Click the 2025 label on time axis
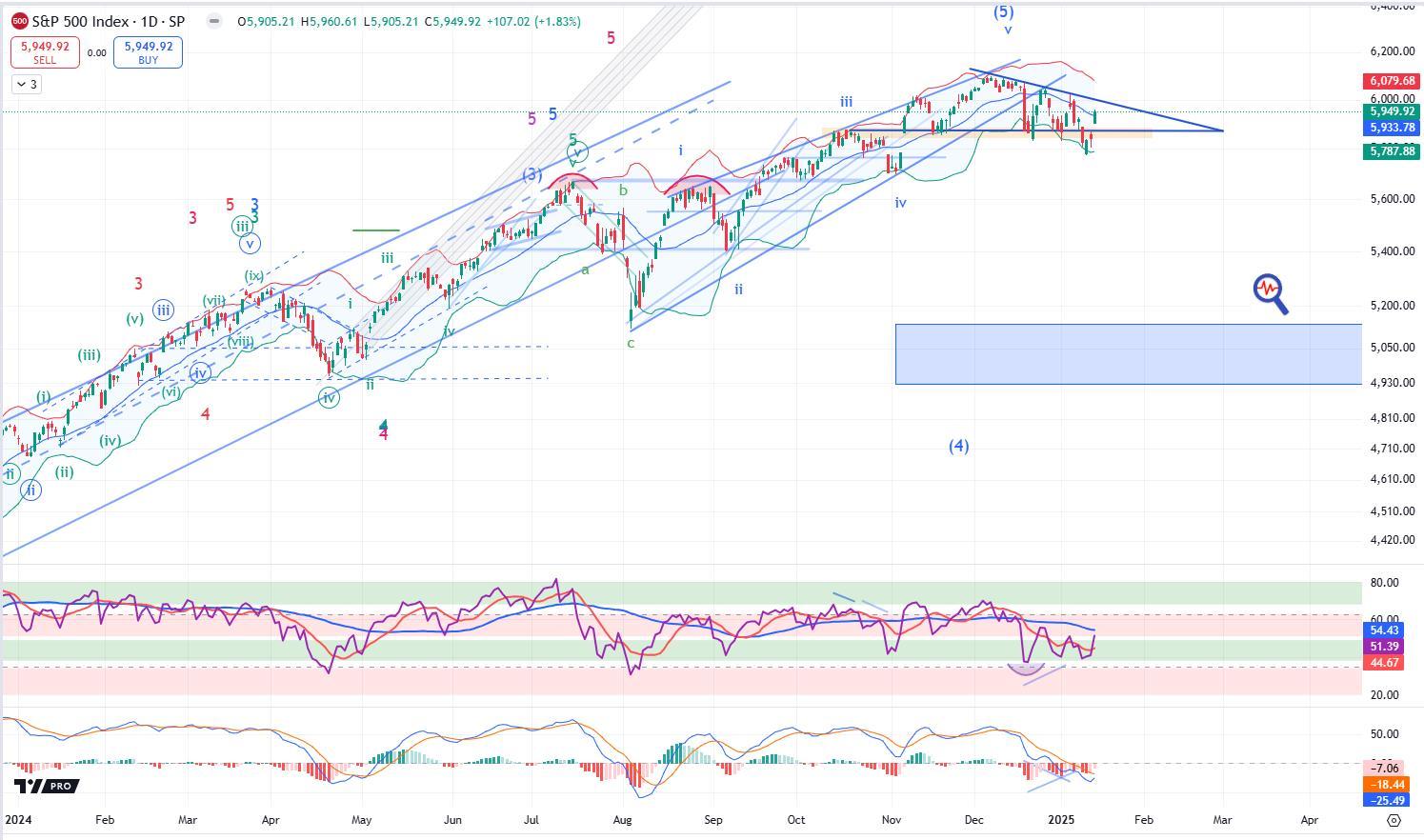The width and height of the screenshot is (1424, 840). click(x=1061, y=819)
